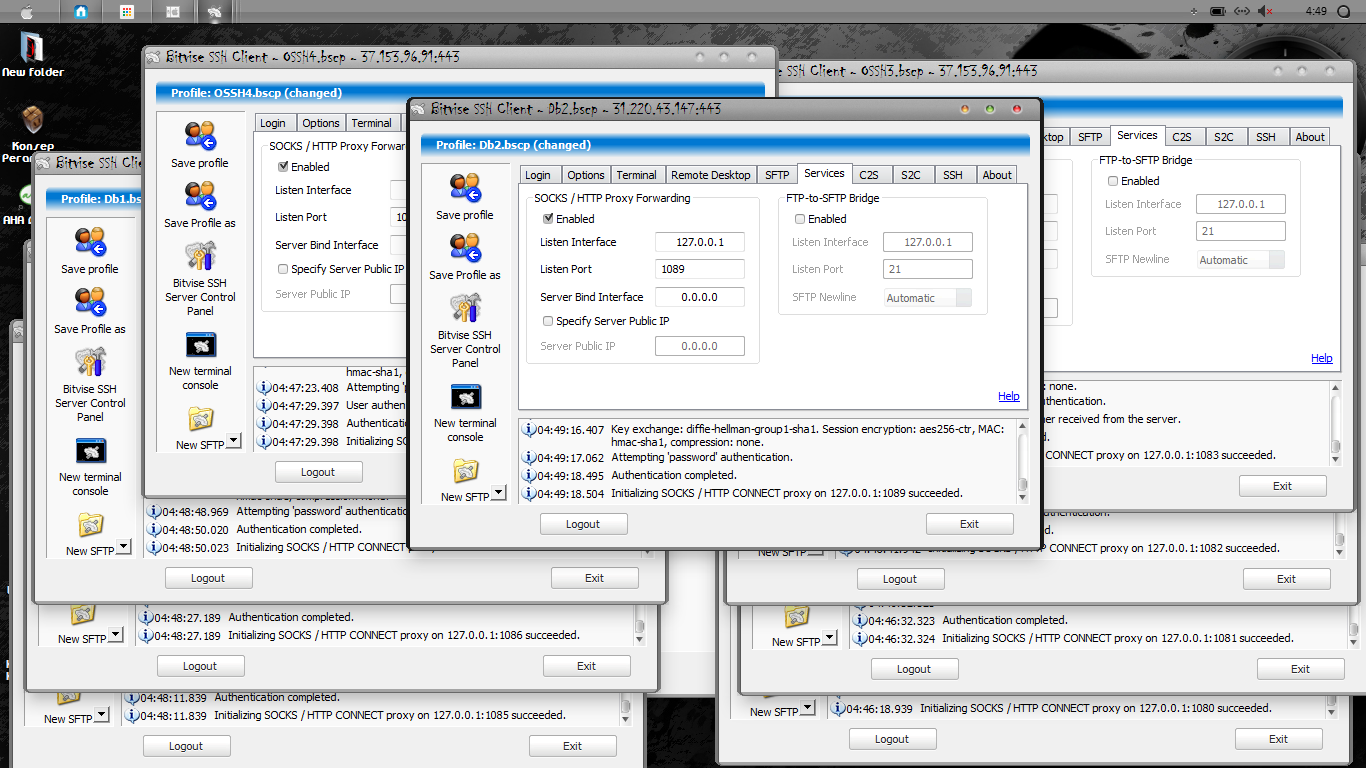Screen dimensions: 1366x768
Task: Click the muted volume icon in top bar
Action: [1266, 11]
